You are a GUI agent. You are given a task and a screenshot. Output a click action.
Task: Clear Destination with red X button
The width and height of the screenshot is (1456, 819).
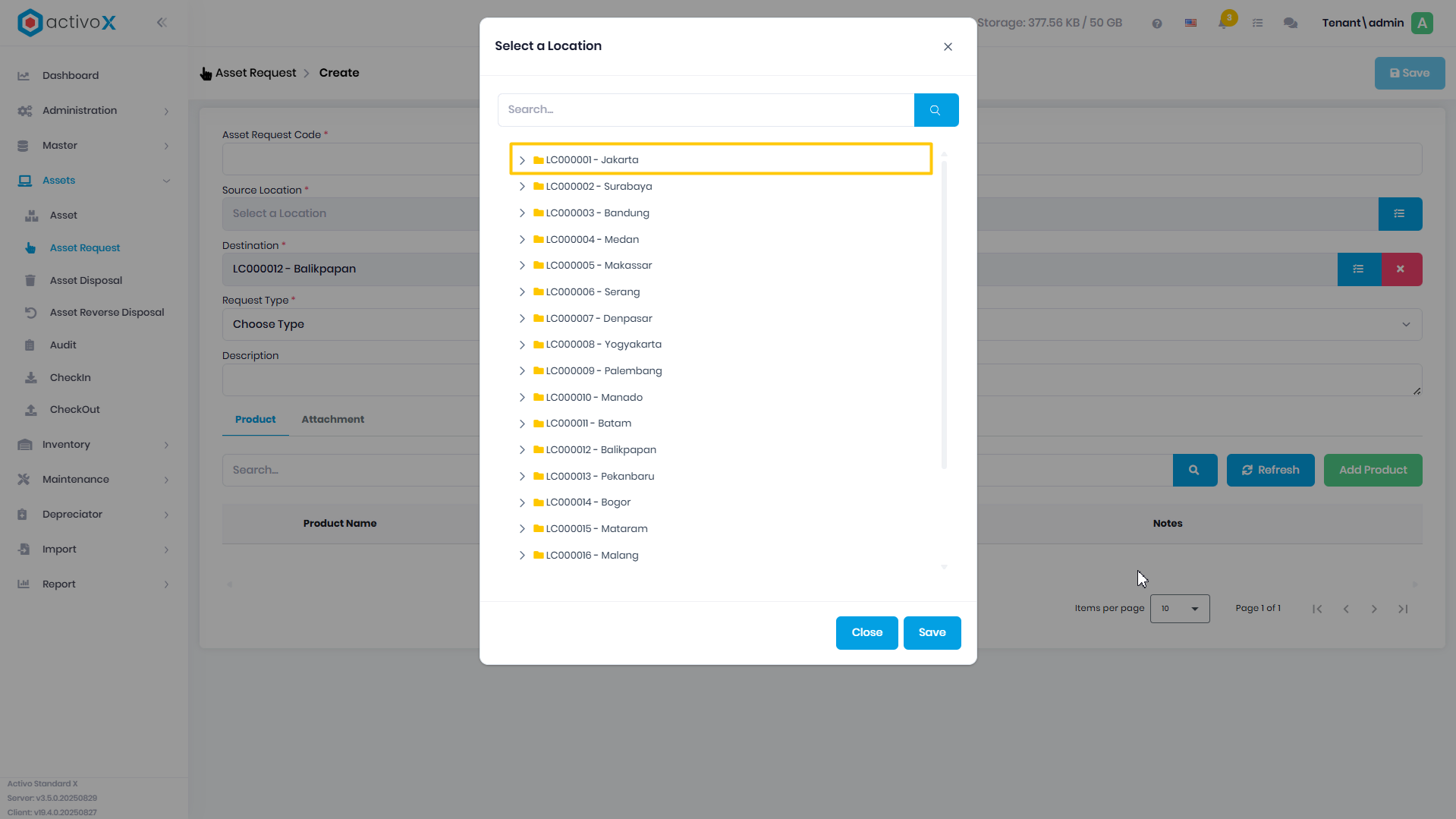1401,269
